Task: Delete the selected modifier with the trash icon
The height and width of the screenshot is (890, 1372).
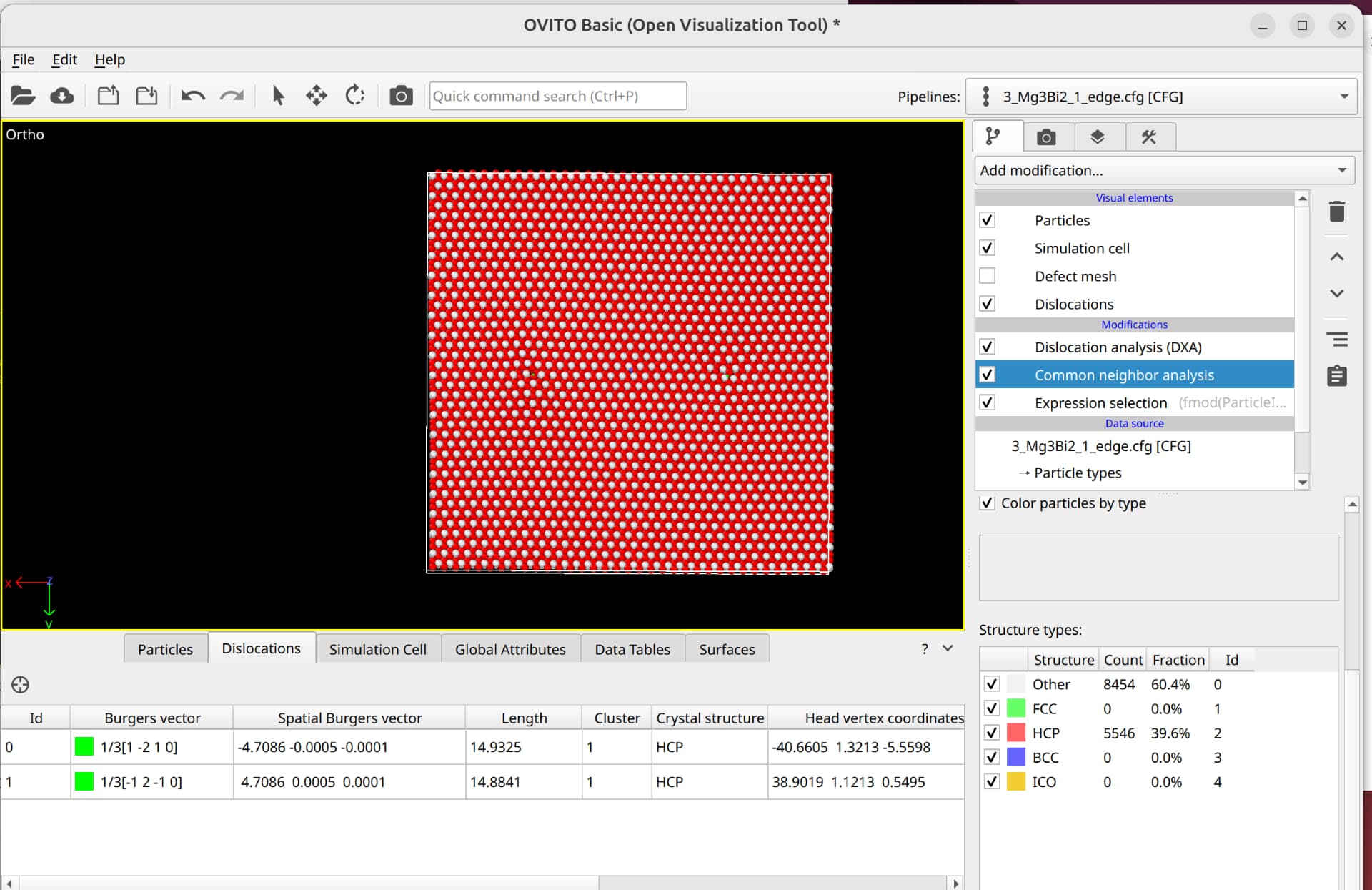Action: click(1336, 212)
